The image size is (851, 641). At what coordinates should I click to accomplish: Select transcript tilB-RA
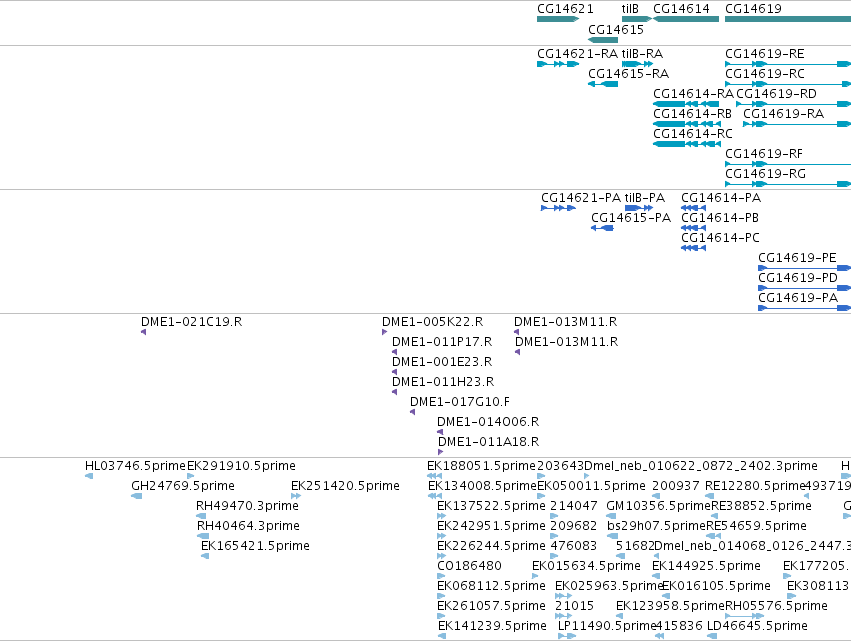637,64
